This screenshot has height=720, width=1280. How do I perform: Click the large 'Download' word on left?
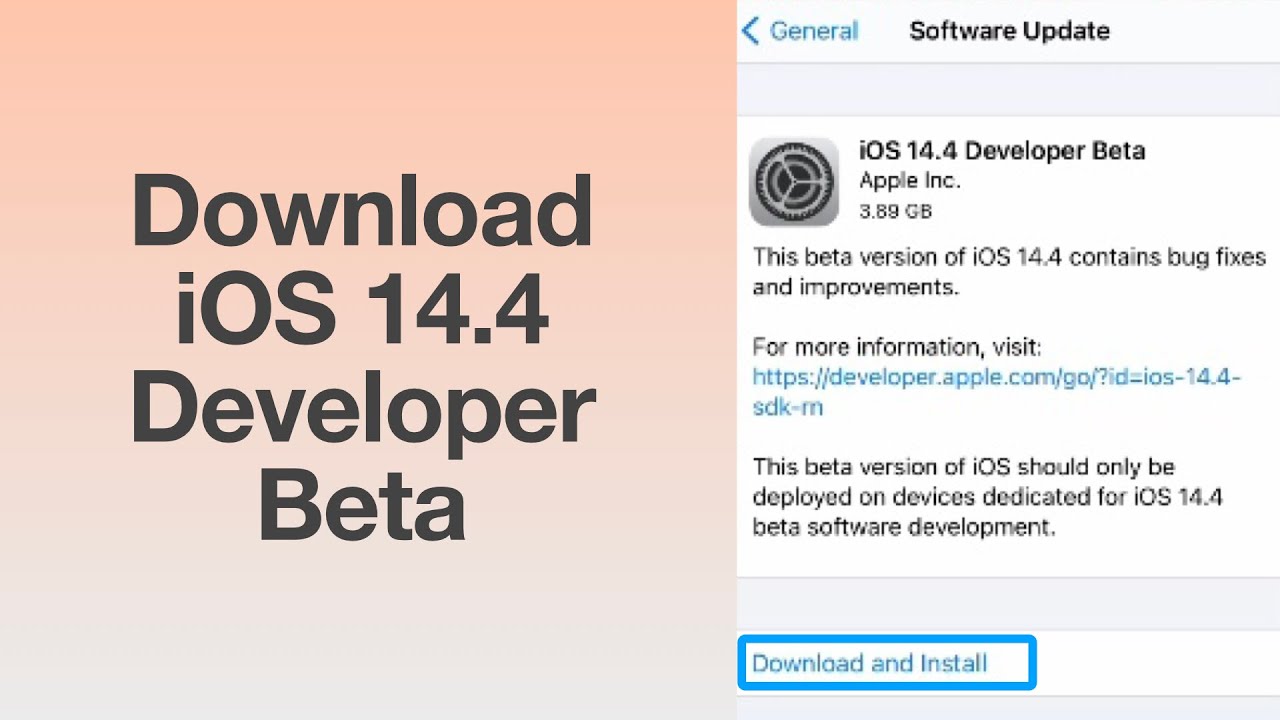362,211
